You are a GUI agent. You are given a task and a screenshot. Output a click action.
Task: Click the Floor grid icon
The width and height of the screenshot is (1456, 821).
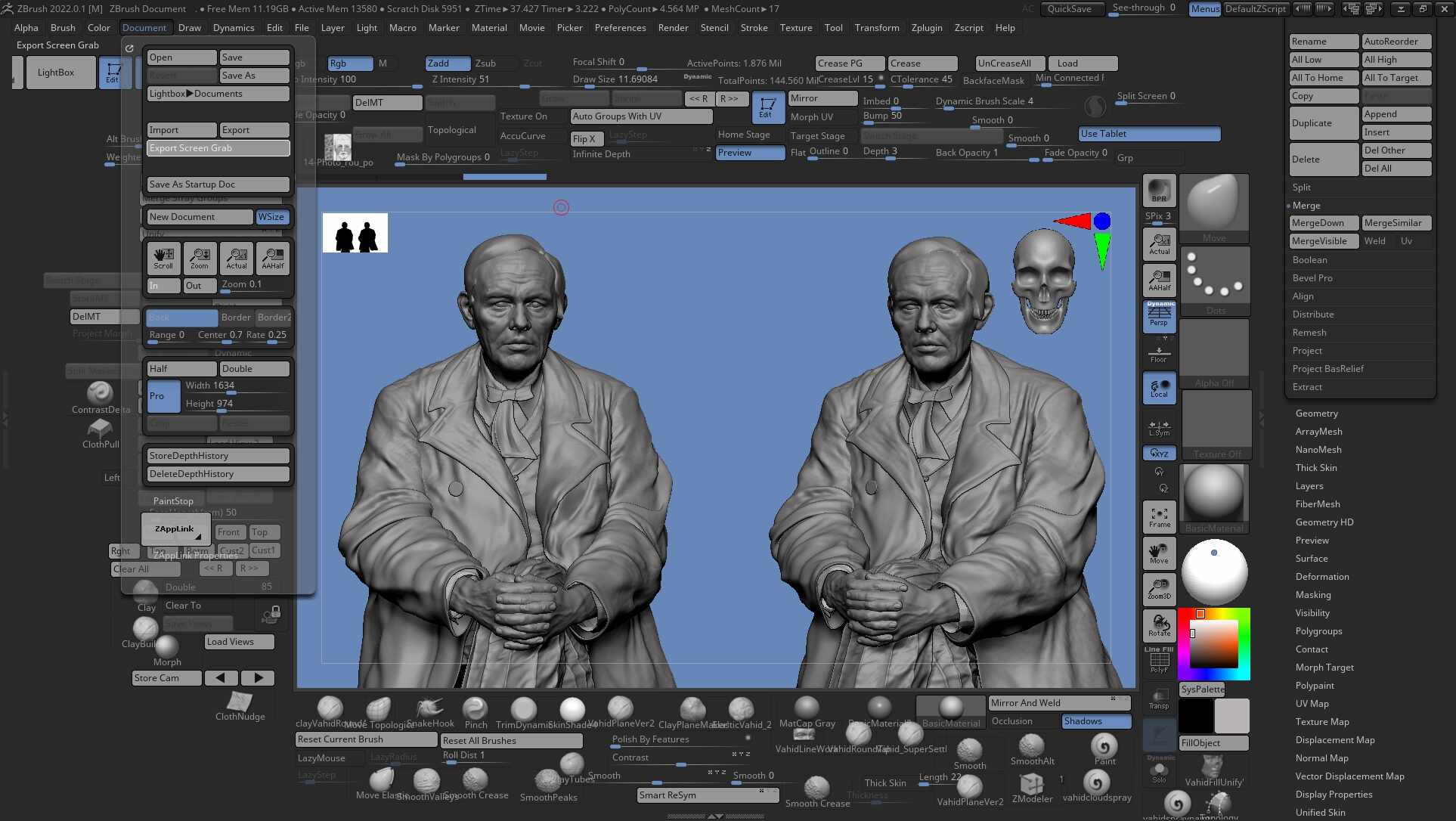[1159, 353]
